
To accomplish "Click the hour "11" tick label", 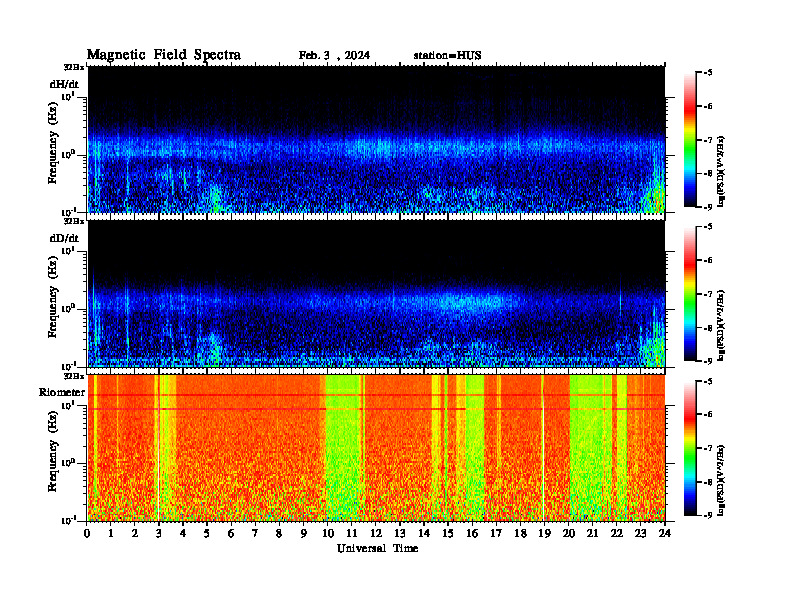I will point(352,534).
